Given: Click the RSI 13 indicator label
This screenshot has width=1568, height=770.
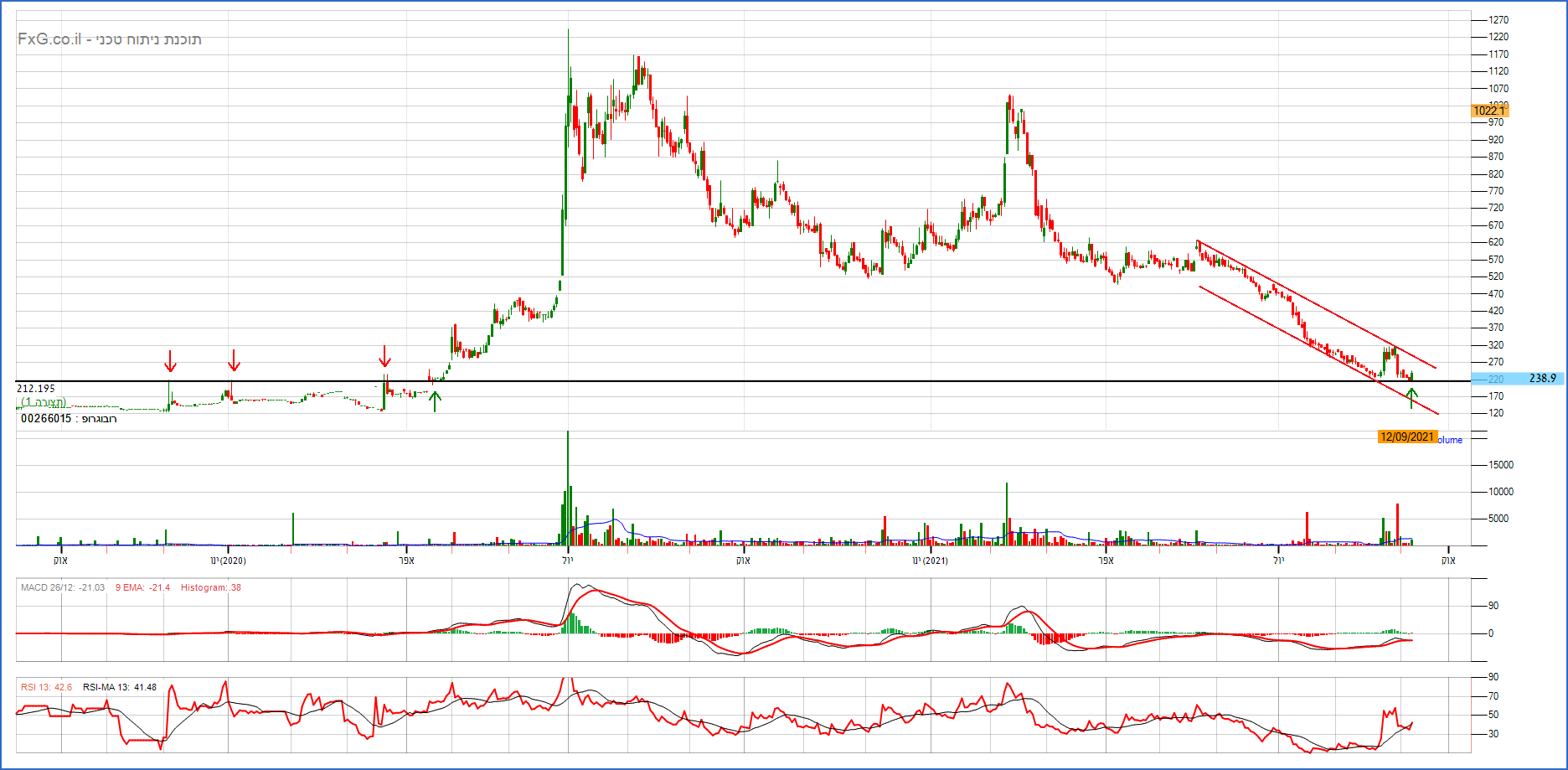Looking at the screenshot, I should click(47, 687).
